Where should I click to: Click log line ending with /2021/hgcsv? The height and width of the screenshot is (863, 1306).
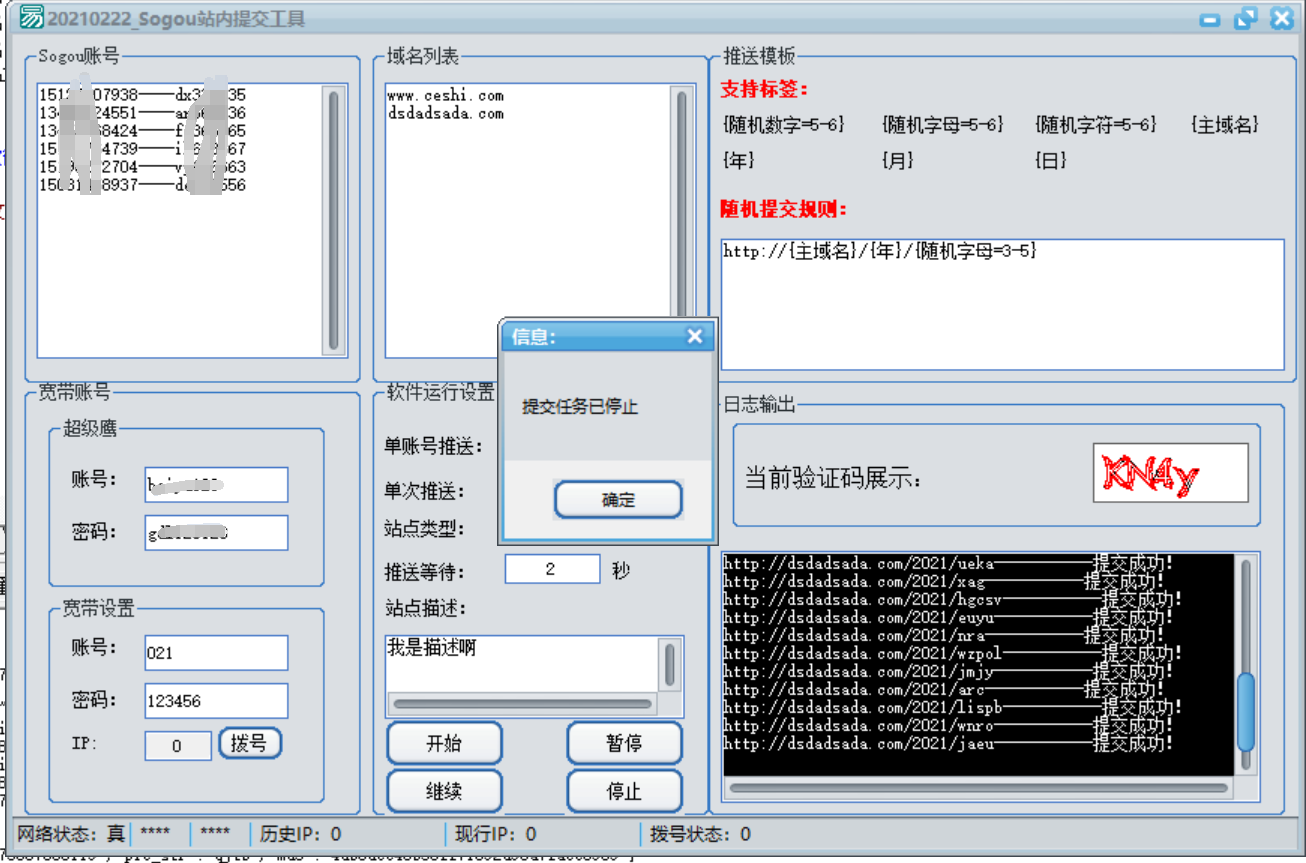click(x=953, y=599)
